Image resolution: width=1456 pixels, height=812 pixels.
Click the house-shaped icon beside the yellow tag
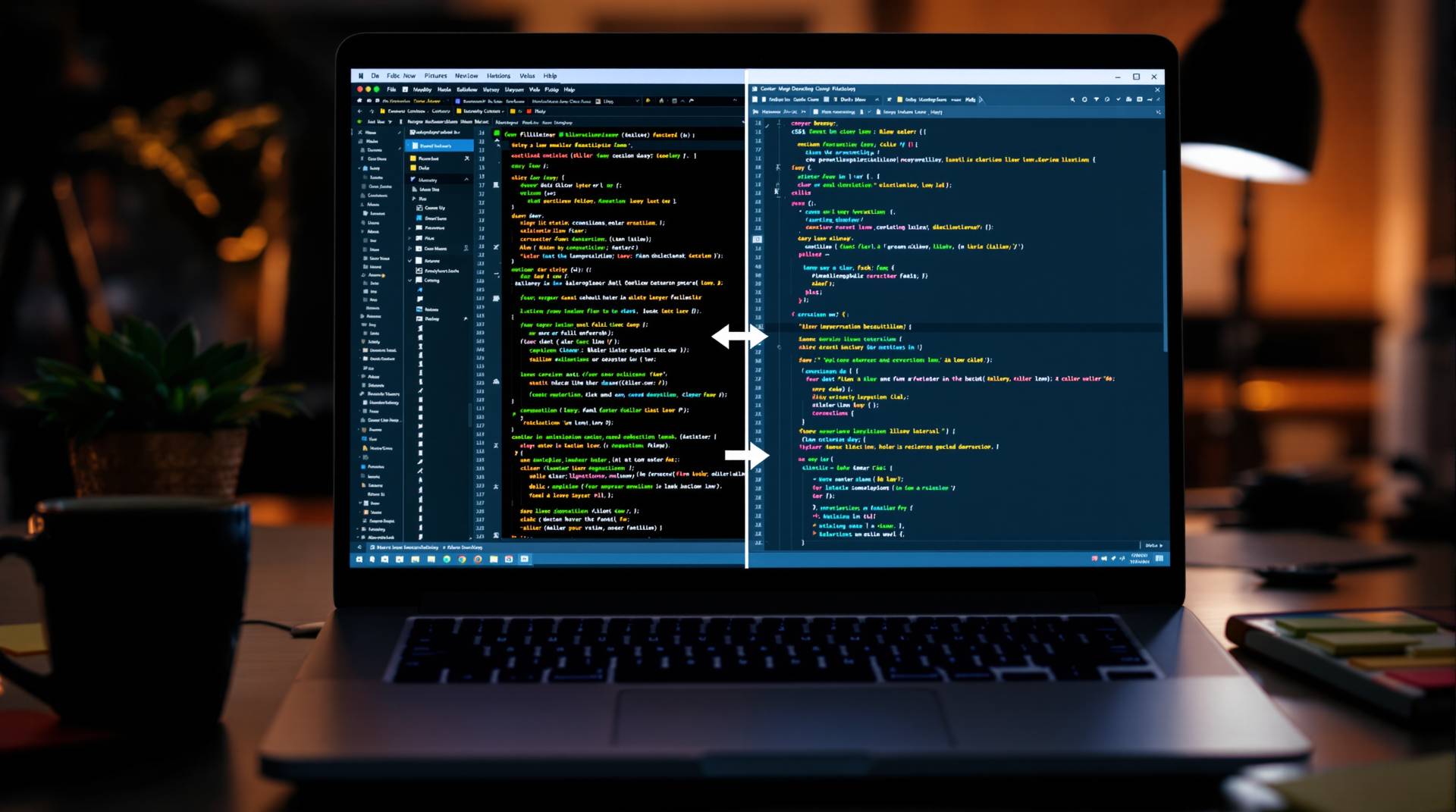click(x=661, y=101)
